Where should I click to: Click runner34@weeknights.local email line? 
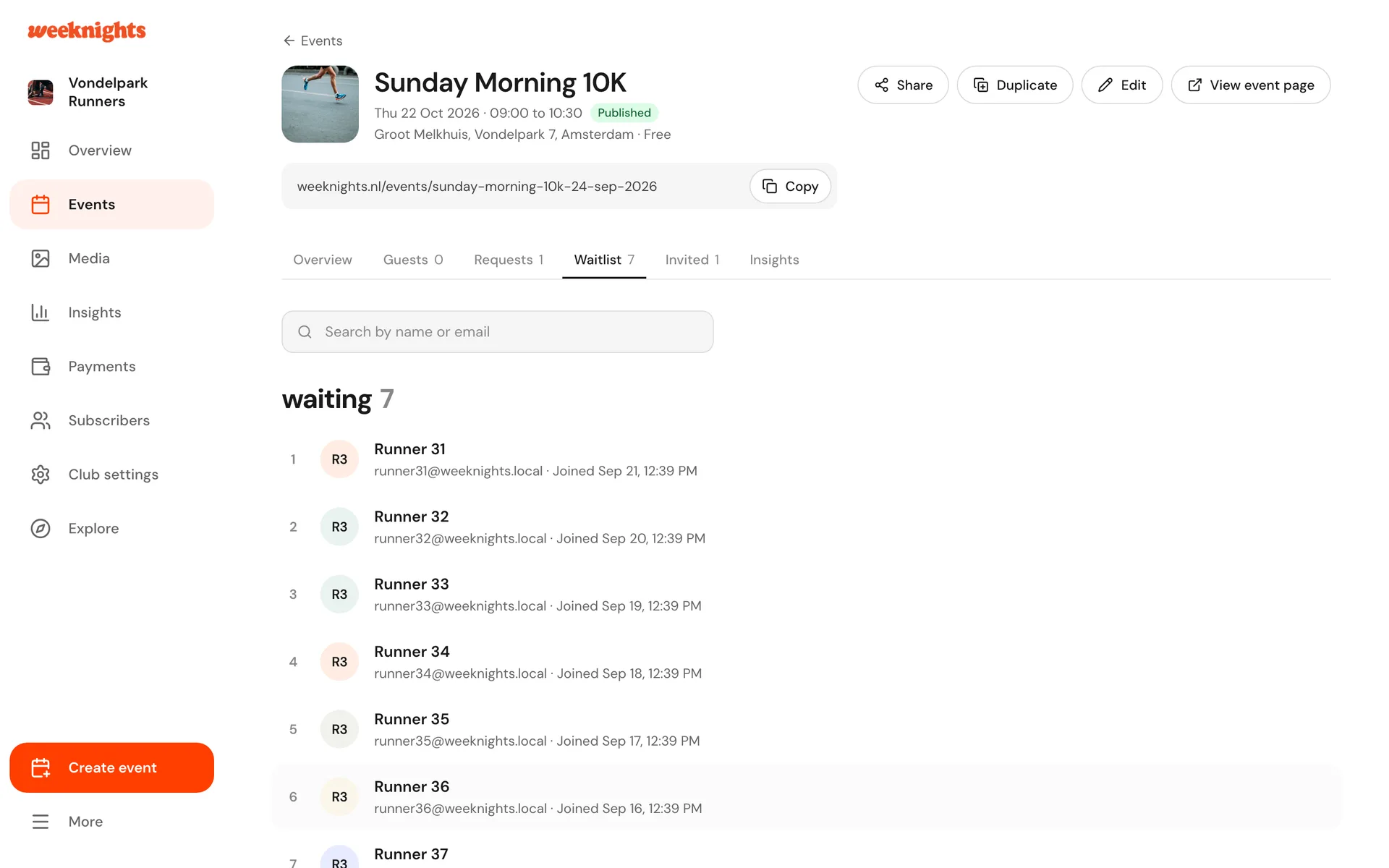pyautogui.click(x=538, y=673)
